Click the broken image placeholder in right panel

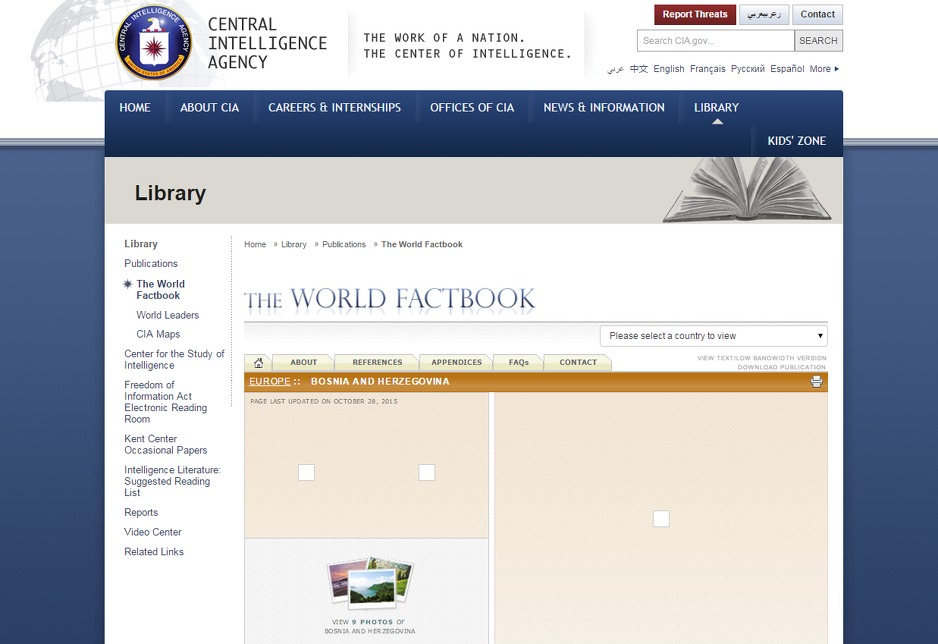(661, 518)
